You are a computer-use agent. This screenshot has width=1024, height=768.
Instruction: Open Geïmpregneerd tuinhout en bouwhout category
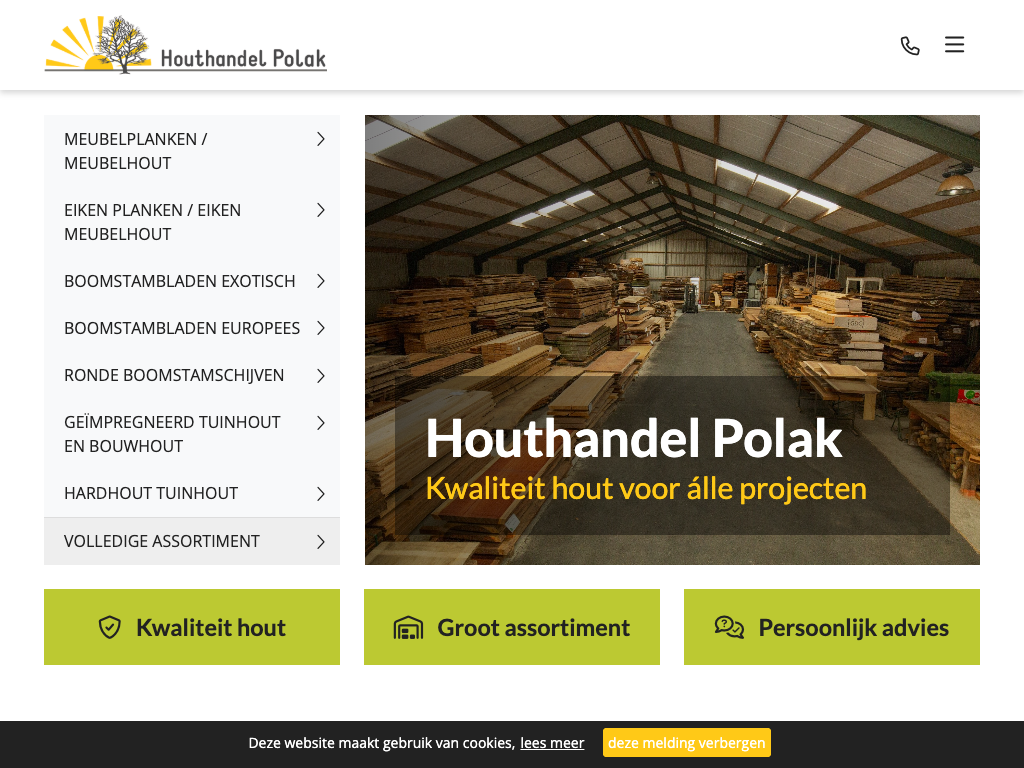pos(192,434)
